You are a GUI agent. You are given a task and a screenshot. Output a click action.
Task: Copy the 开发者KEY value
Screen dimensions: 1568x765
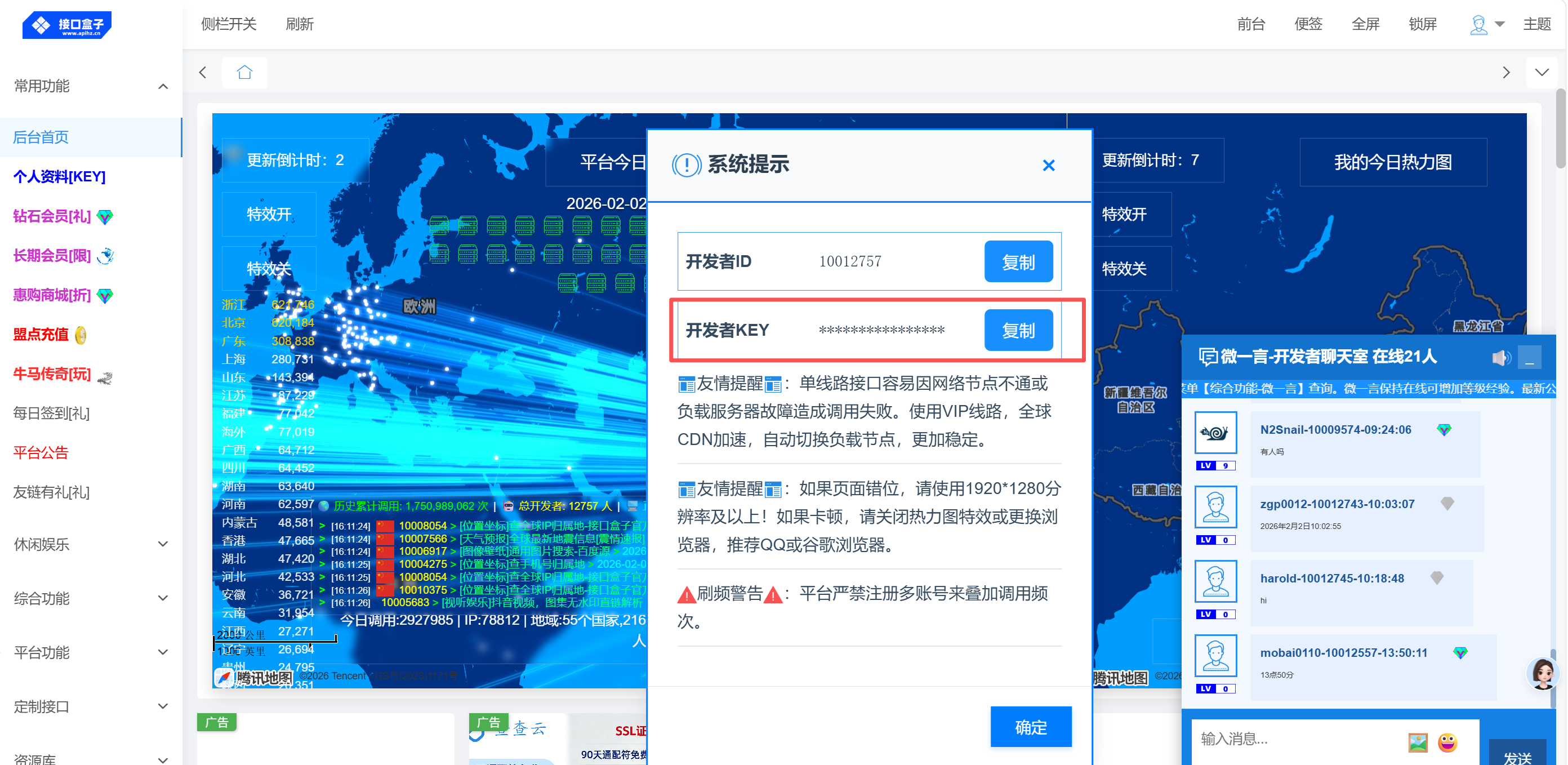point(1018,331)
